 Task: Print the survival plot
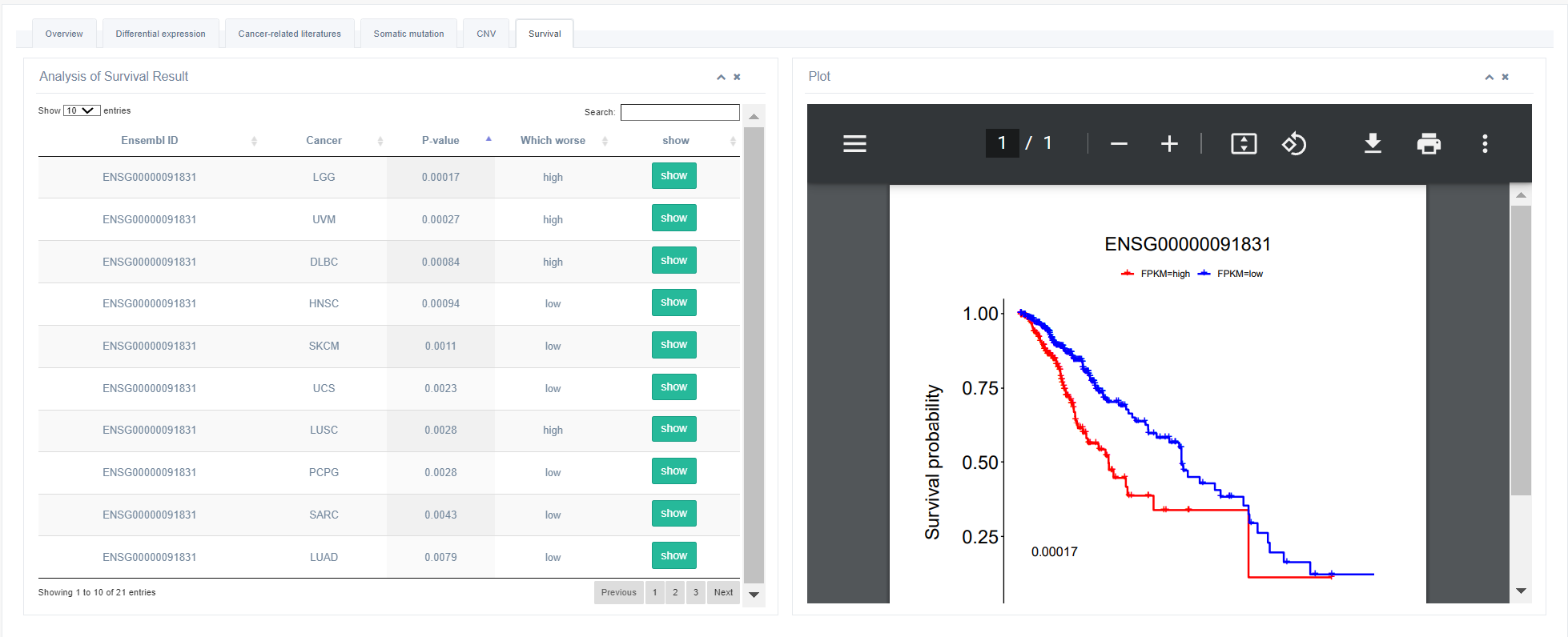[x=1429, y=144]
